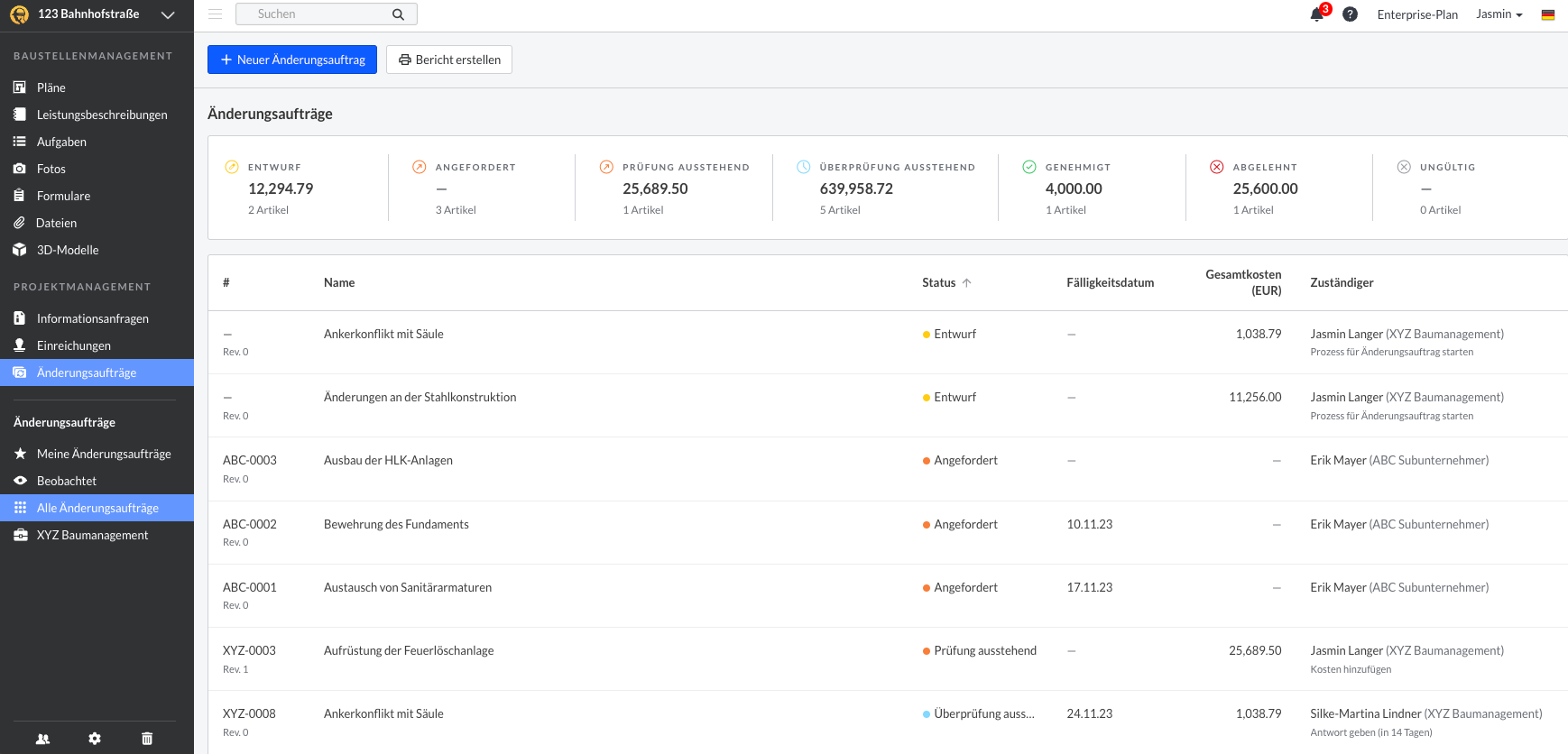The width and height of the screenshot is (1568, 754).
Task: Sort by Gesamtkosten (EUR) column
Action: point(1243,282)
